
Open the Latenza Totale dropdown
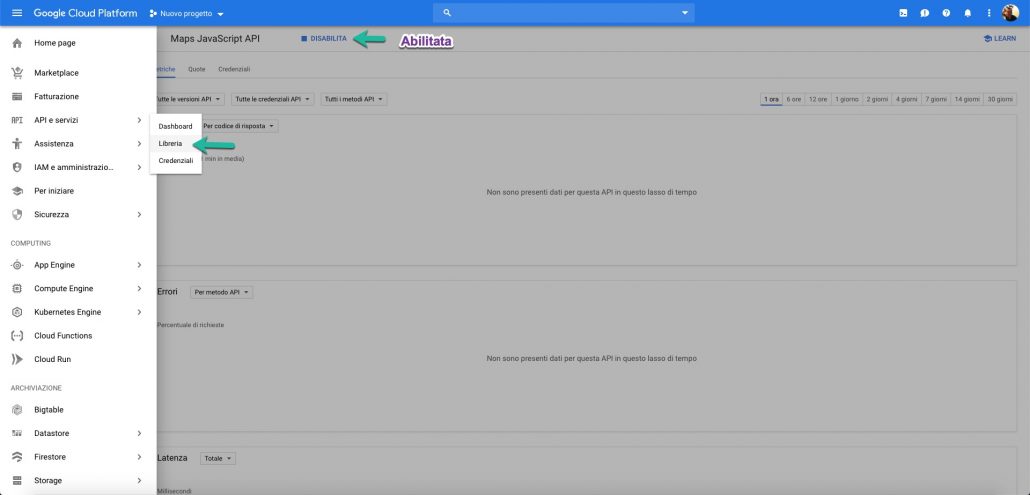[x=218, y=458]
